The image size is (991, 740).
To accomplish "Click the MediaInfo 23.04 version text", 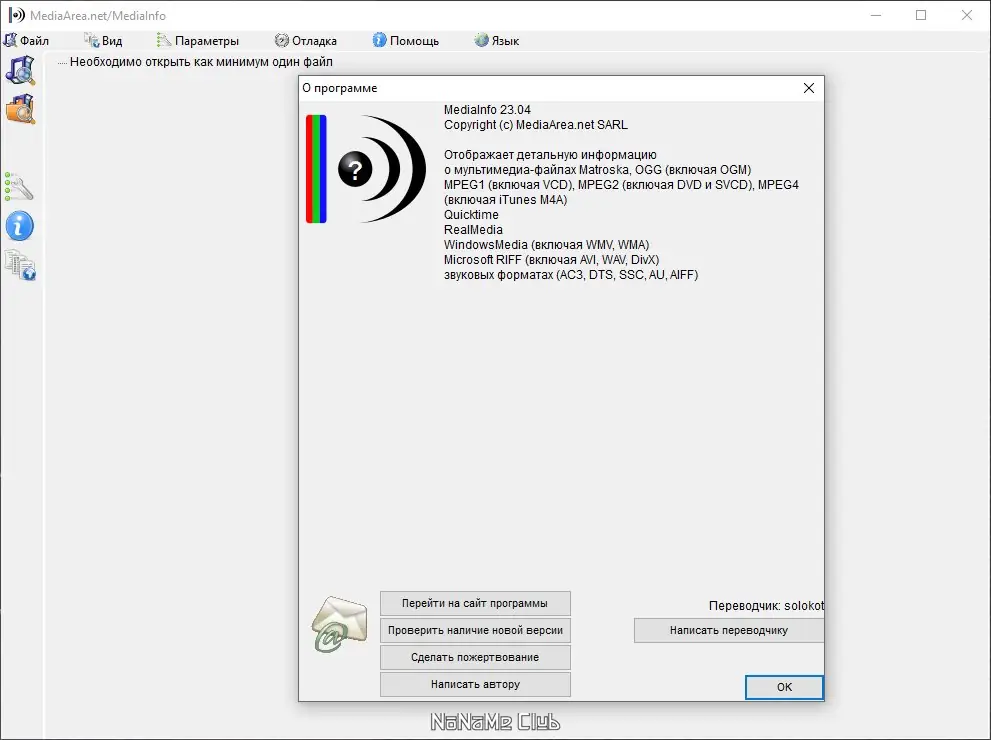I will (x=487, y=110).
